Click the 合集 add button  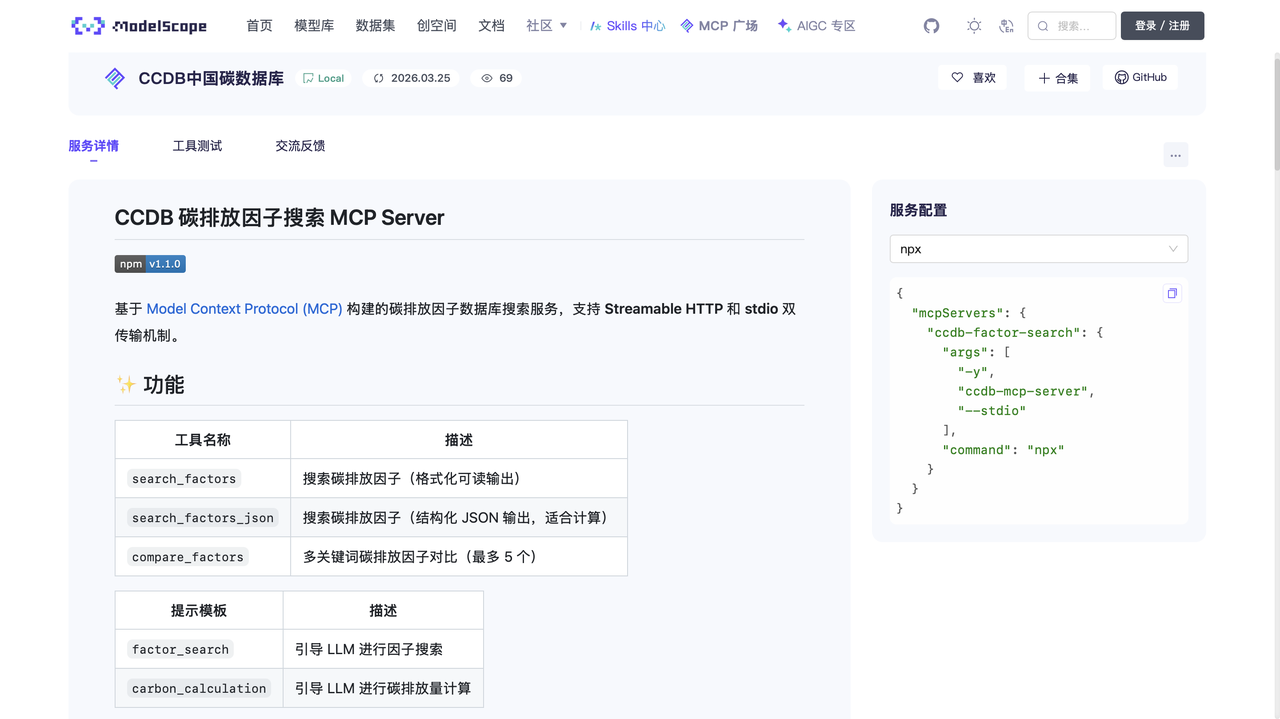[1057, 77]
